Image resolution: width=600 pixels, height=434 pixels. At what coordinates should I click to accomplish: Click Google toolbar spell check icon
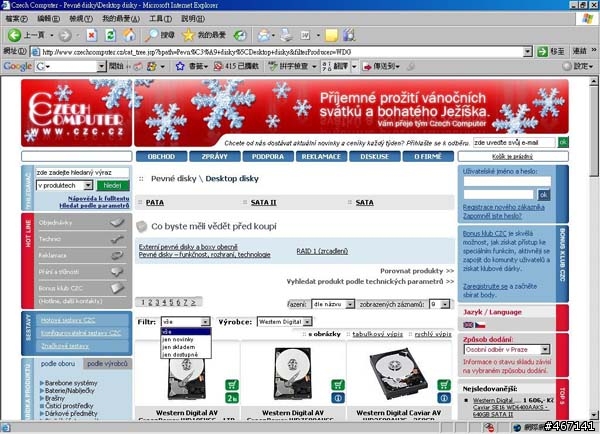click(x=272, y=67)
